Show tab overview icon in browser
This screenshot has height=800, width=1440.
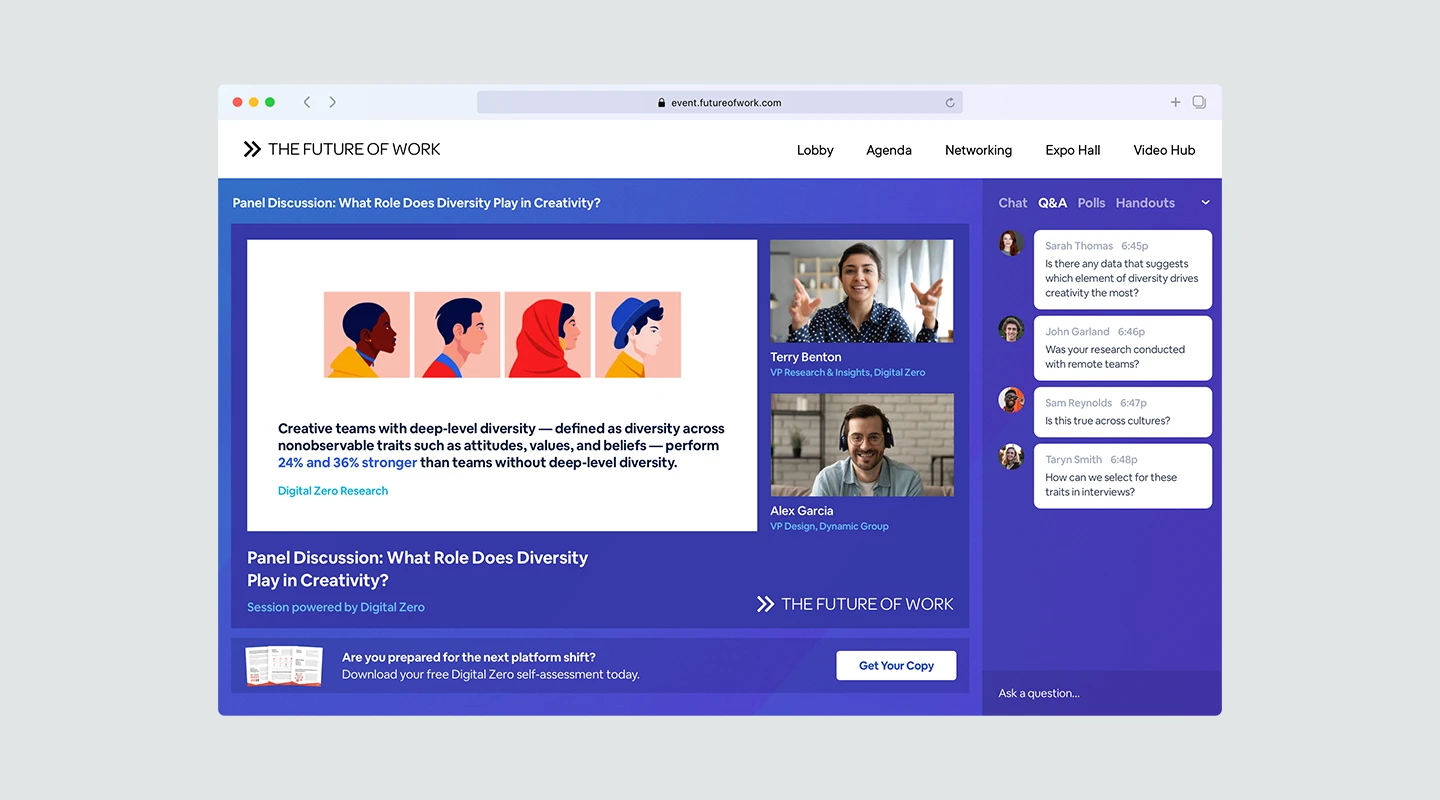(1199, 102)
